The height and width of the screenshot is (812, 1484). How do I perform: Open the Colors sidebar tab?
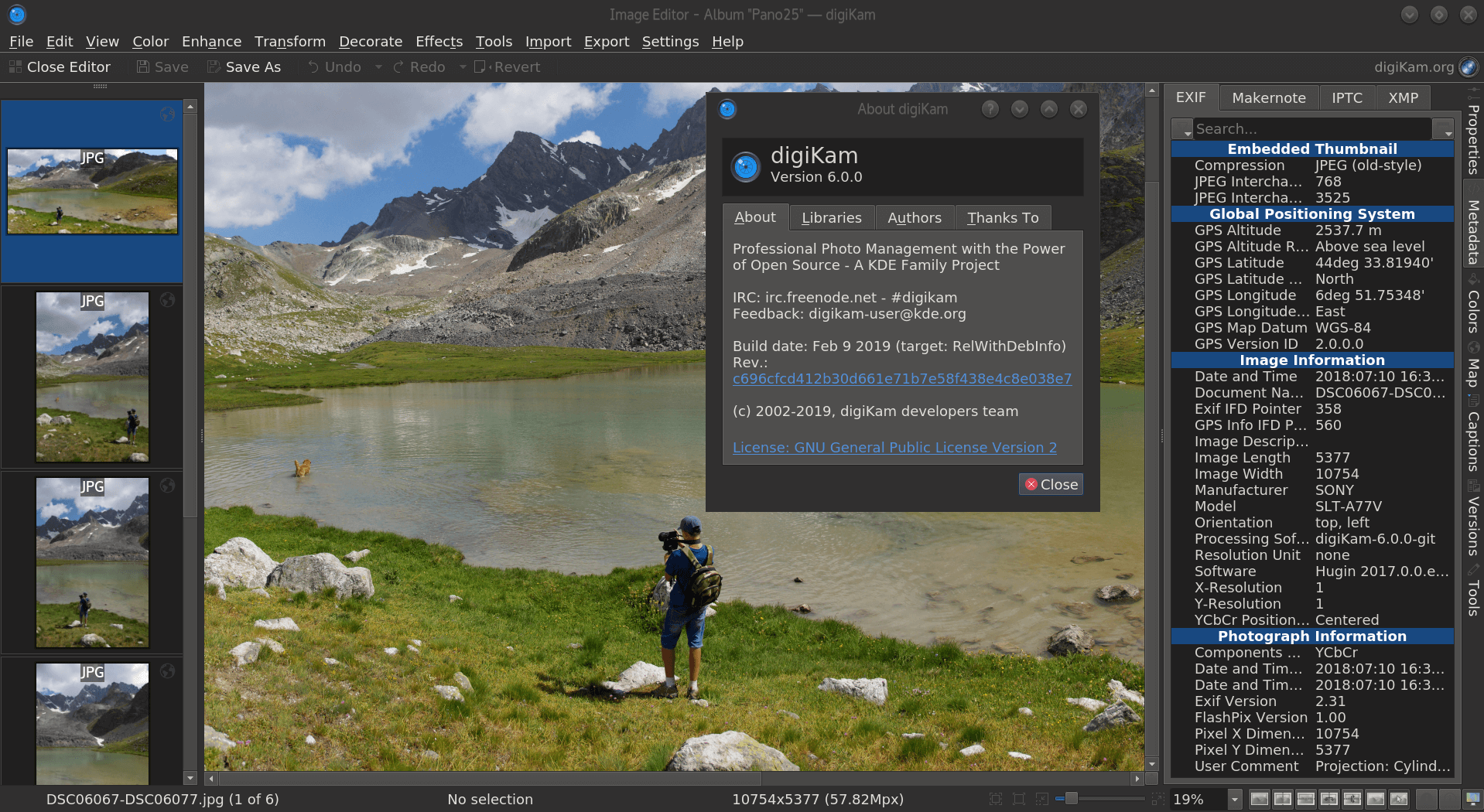click(1473, 305)
